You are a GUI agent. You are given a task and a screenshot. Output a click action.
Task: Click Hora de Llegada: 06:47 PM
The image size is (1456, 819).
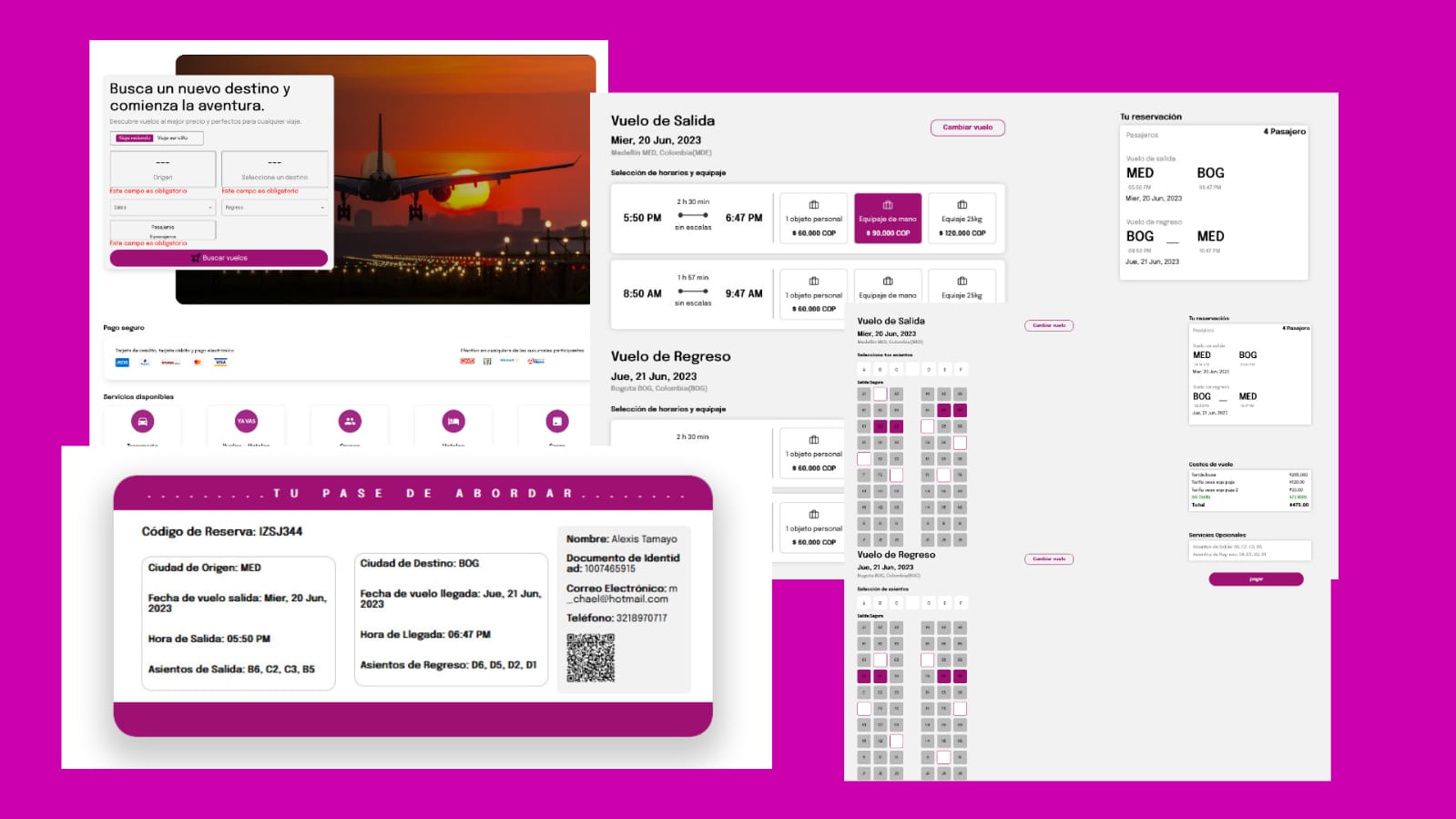(425, 635)
